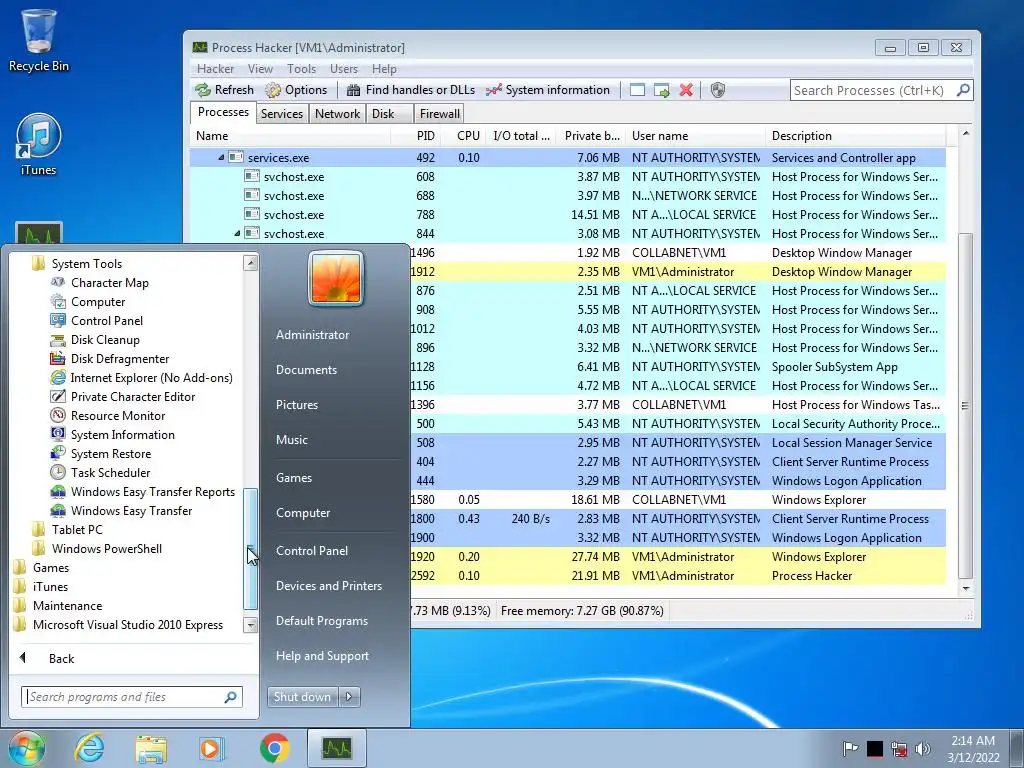Open Disk Defragmenter in the Start menu
This screenshot has height=768, width=1024.
tap(120, 359)
